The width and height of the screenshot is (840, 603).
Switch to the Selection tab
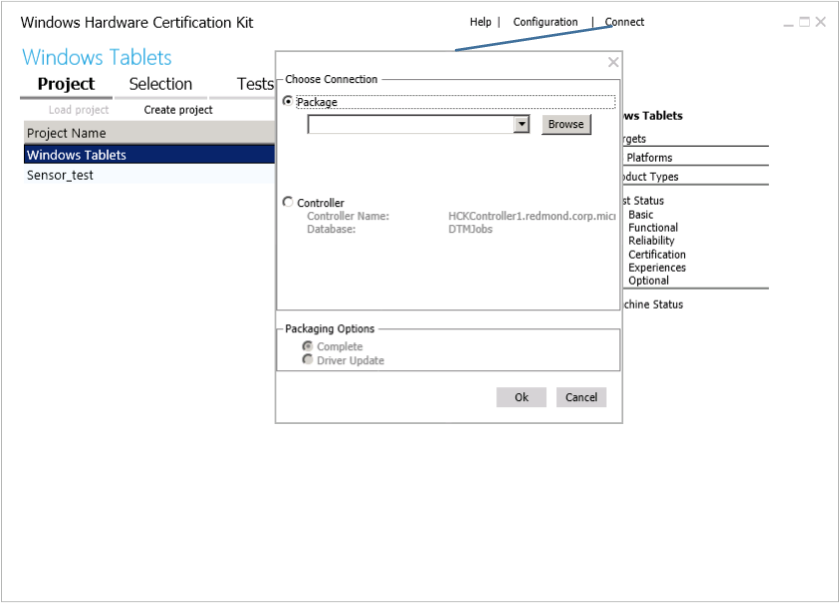point(160,84)
